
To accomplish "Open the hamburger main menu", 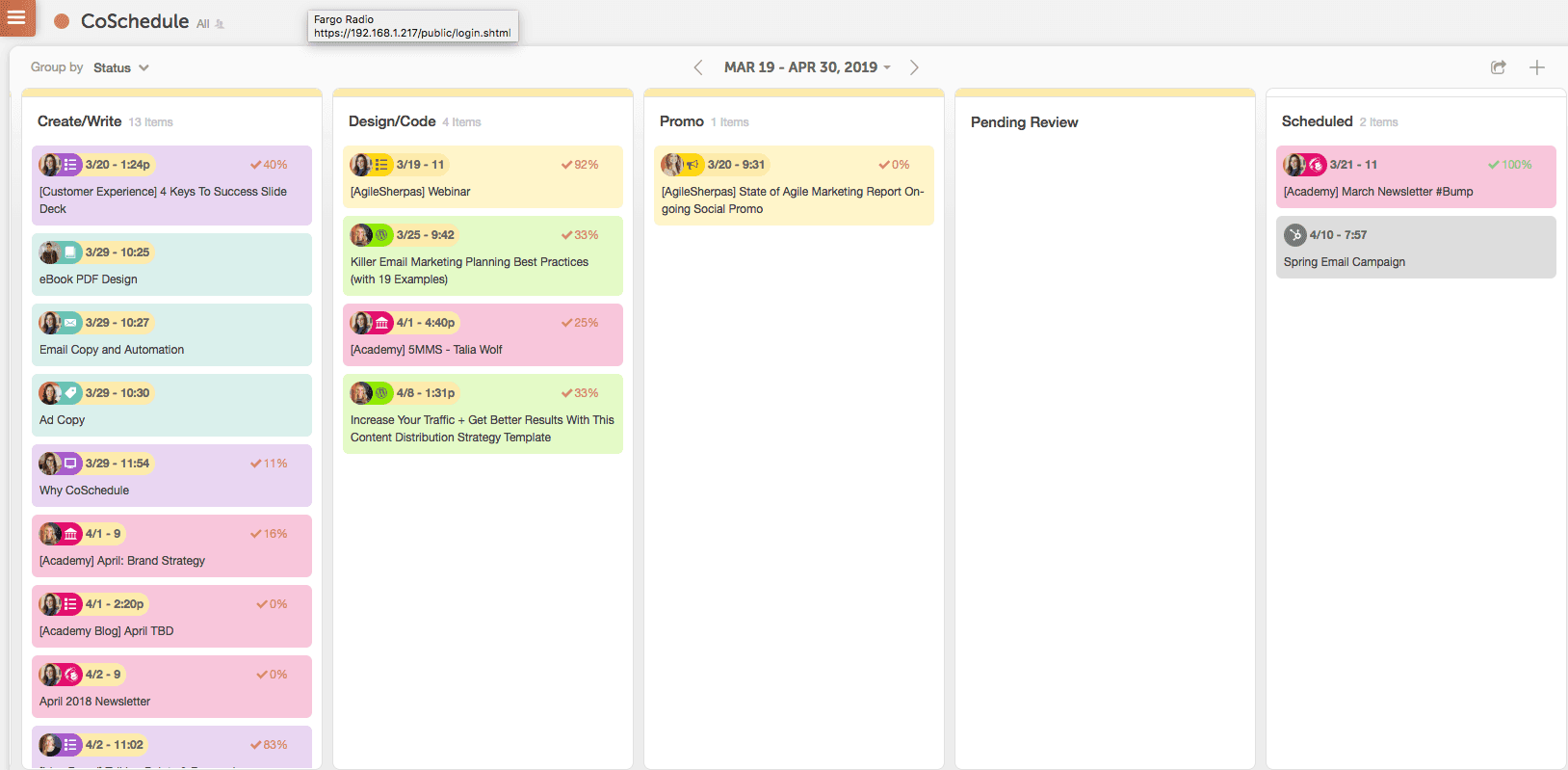I will [x=16, y=17].
